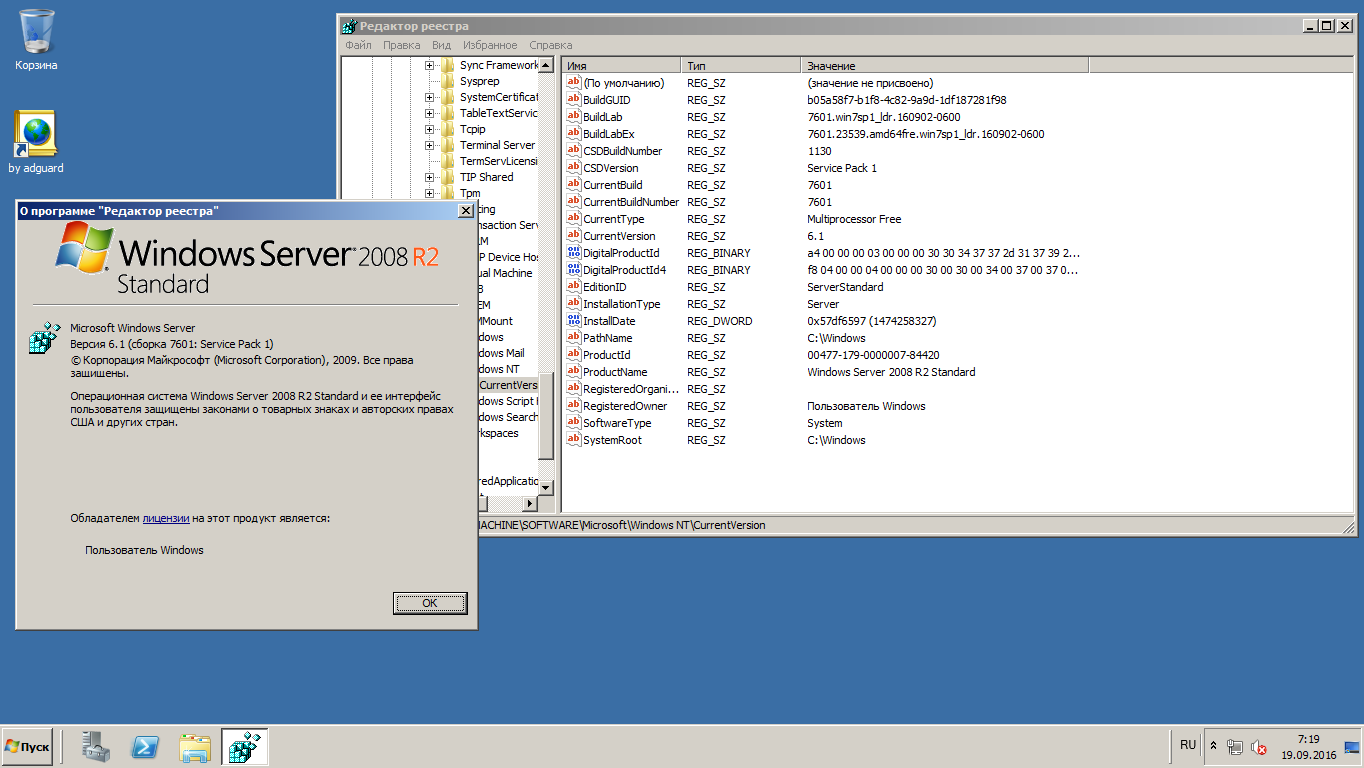Click the Registry Editor title bar icon
This screenshot has width=1364, height=768.
coord(349,26)
